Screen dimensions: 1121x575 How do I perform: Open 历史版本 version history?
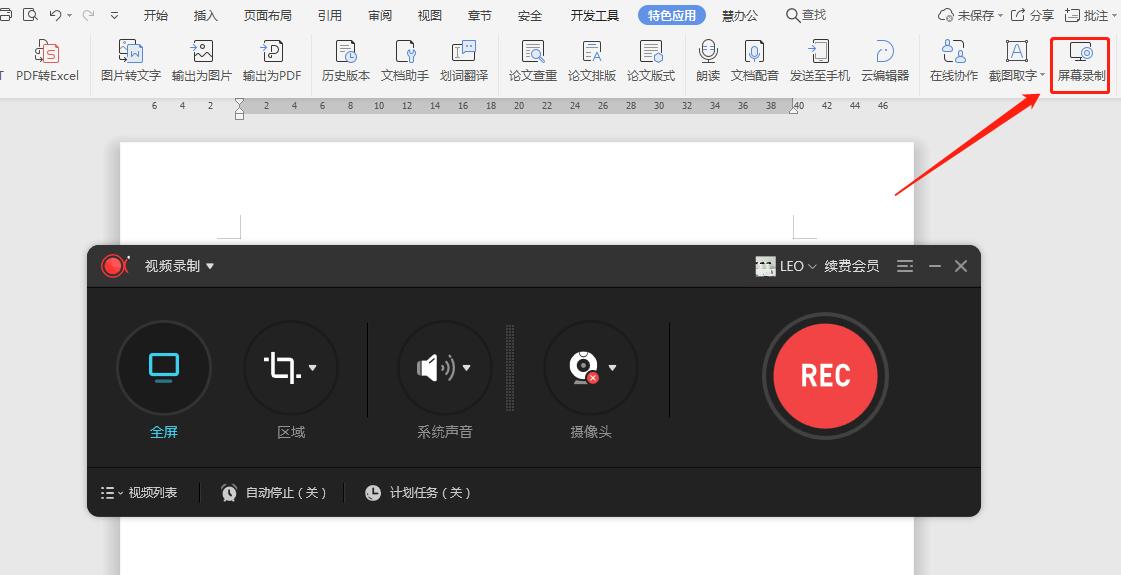point(346,54)
